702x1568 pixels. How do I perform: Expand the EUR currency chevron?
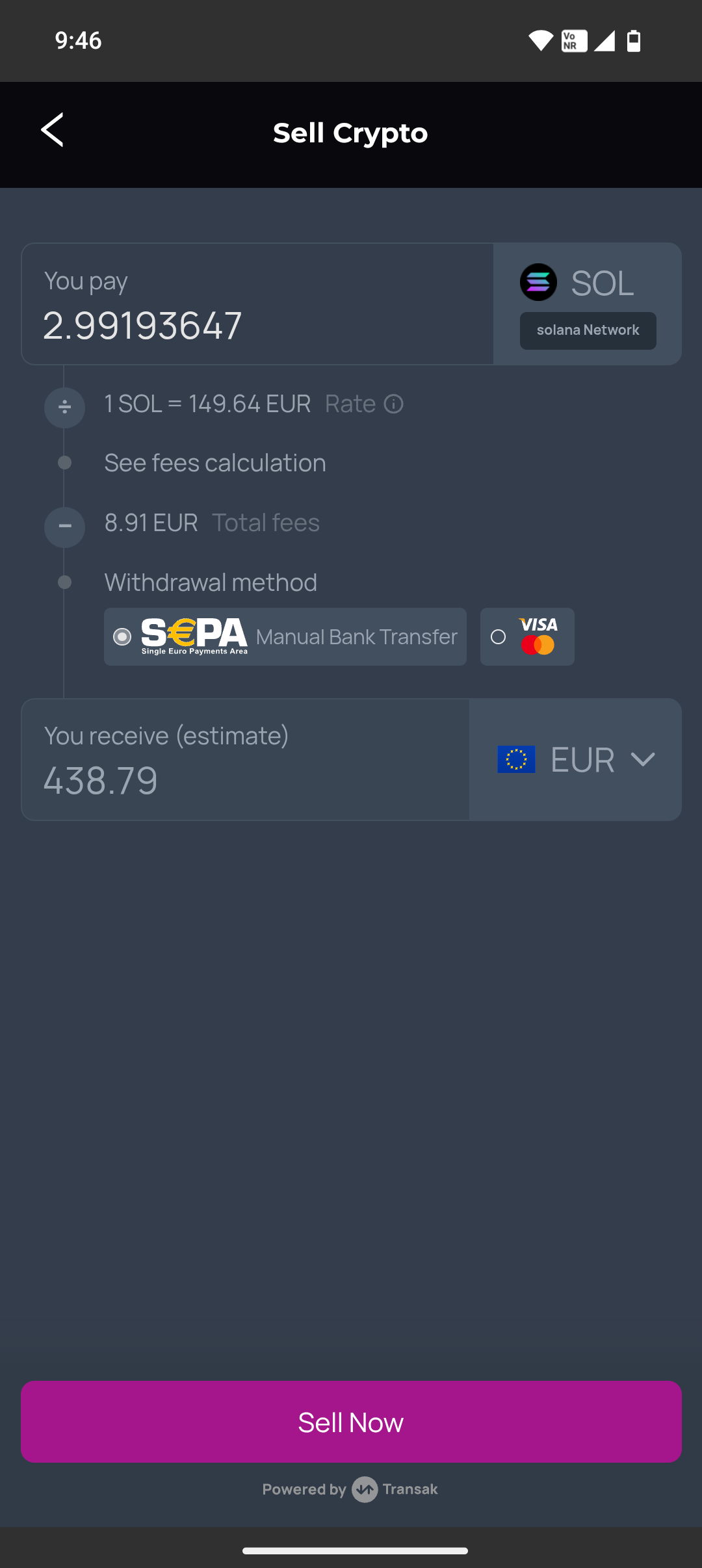643,759
